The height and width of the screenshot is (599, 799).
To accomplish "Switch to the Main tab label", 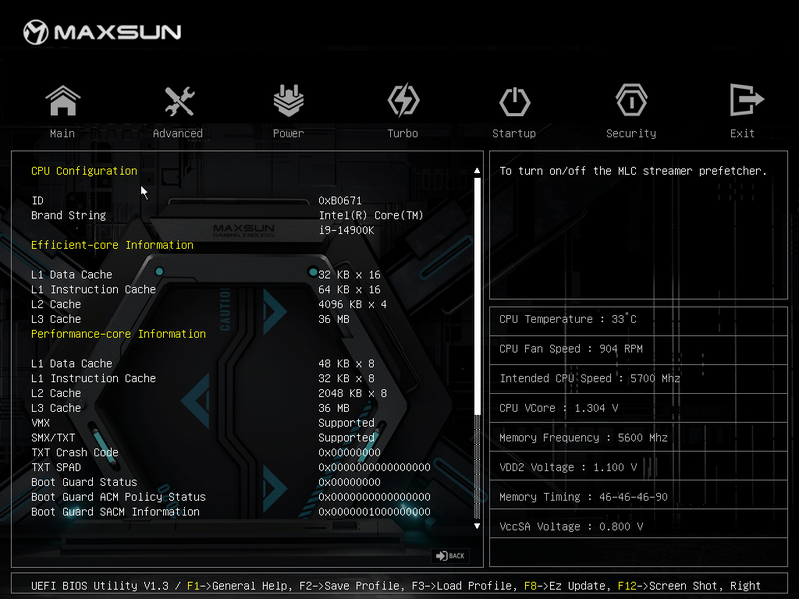I will [x=62, y=133].
